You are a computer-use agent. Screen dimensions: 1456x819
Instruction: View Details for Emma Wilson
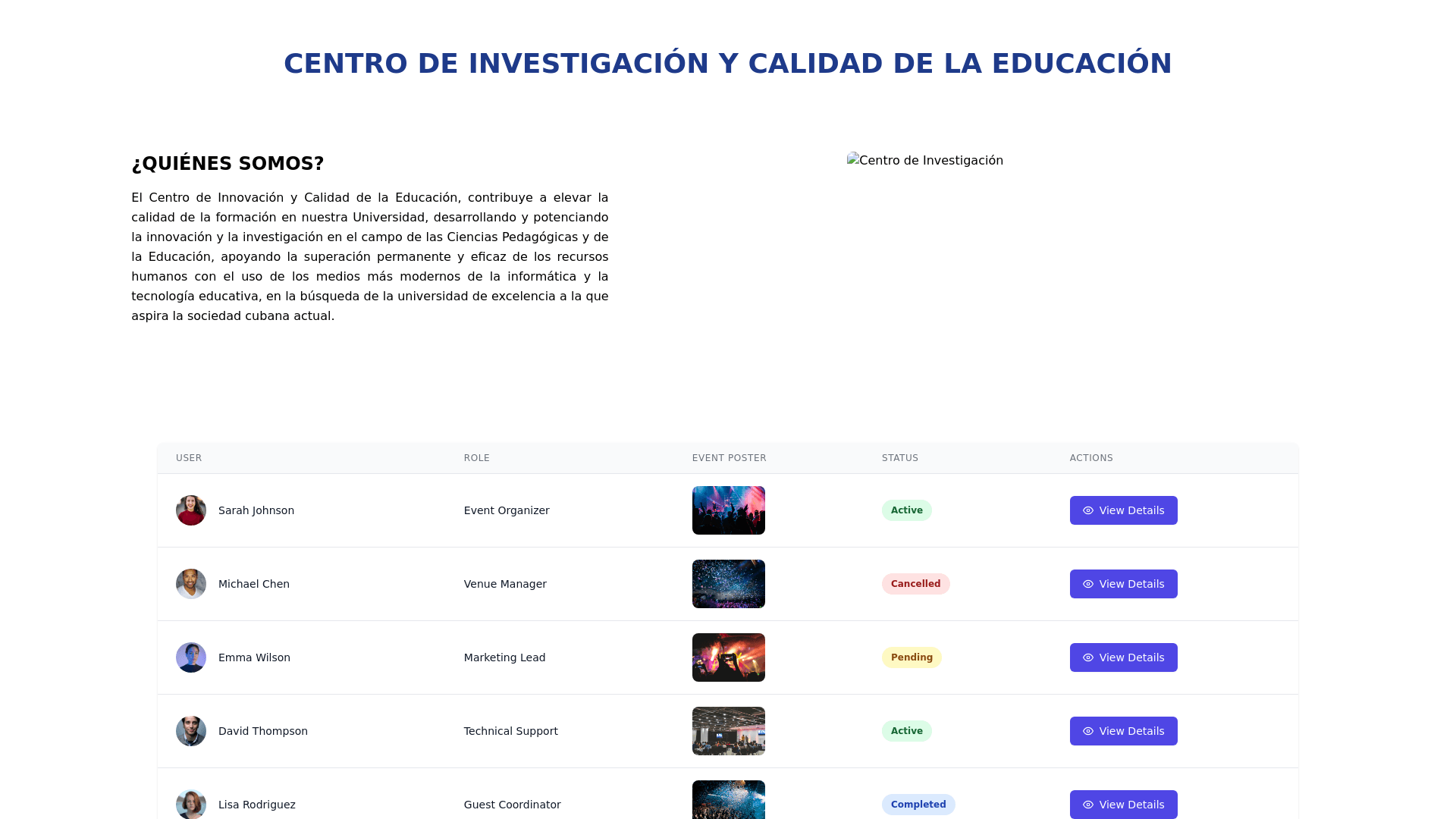(x=1123, y=657)
